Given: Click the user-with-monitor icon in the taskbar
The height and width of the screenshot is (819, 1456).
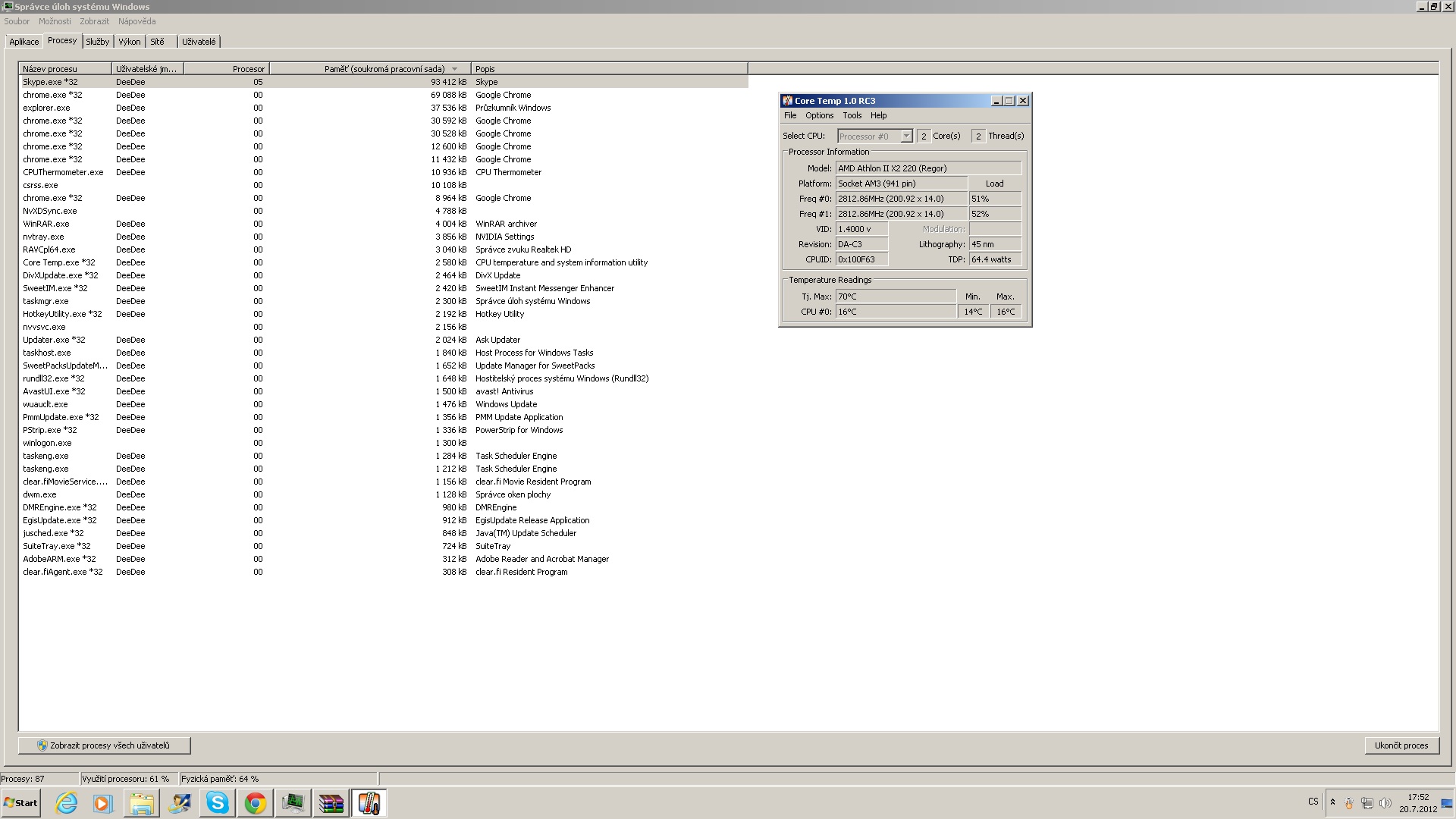Looking at the screenshot, I should click(x=179, y=803).
